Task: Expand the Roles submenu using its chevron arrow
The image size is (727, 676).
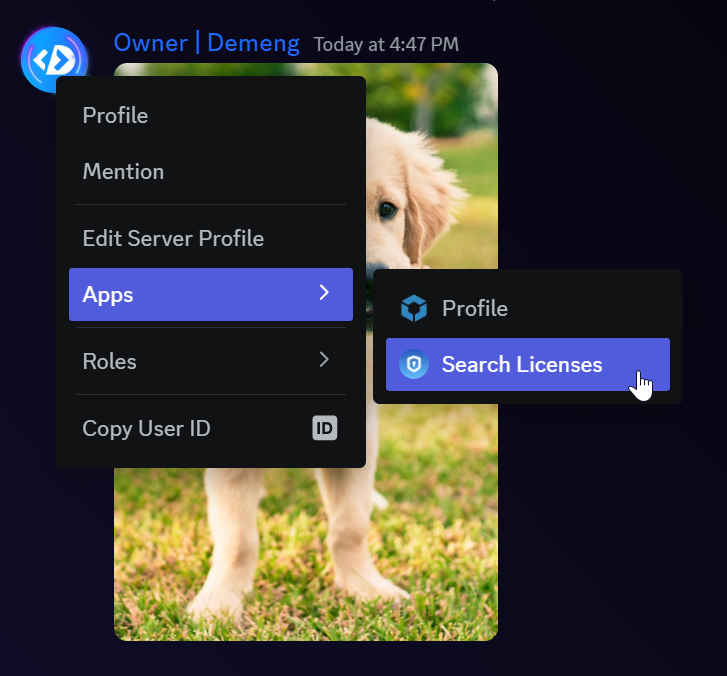Action: tap(324, 360)
